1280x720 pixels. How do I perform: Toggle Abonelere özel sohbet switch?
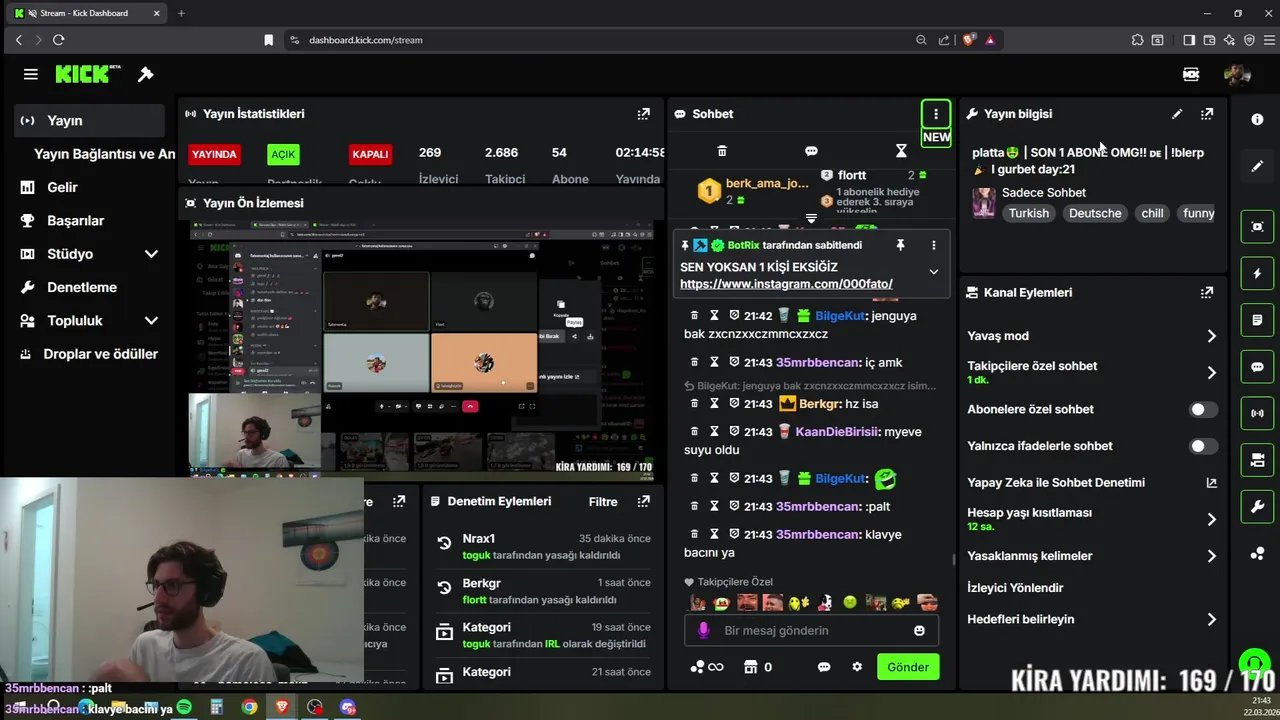click(1203, 409)
